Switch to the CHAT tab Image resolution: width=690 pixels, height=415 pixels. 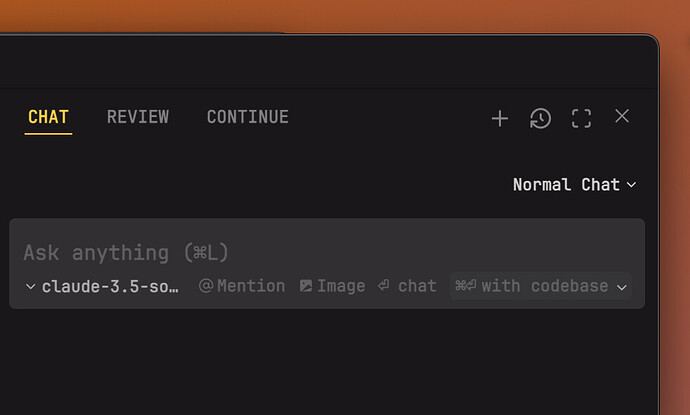[x=48, y=117]
